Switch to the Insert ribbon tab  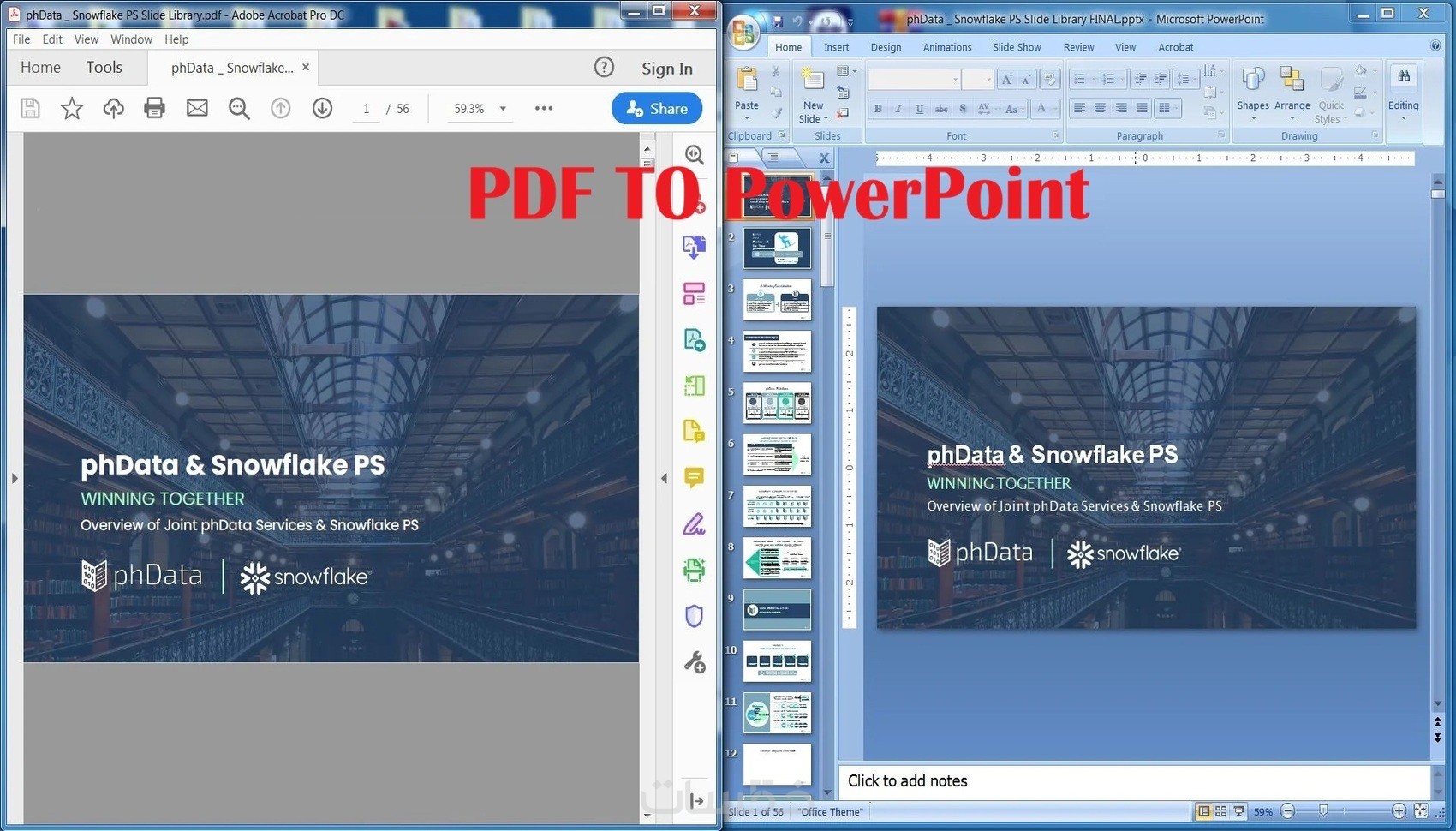click(x=836, y=47)
